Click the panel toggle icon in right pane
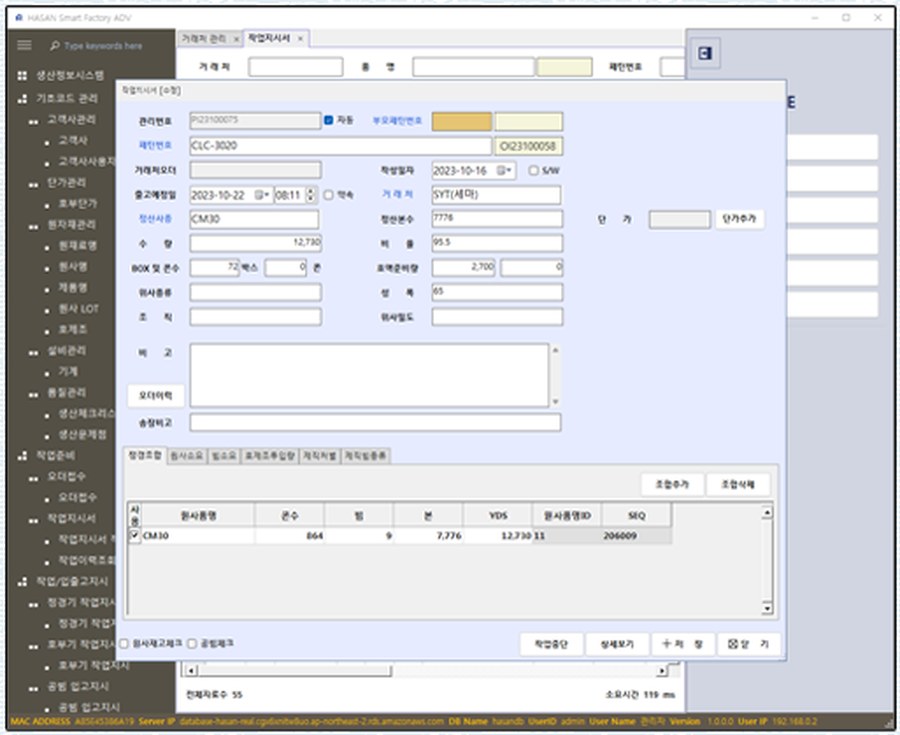900x735 pixels. [x=705, y=53]
